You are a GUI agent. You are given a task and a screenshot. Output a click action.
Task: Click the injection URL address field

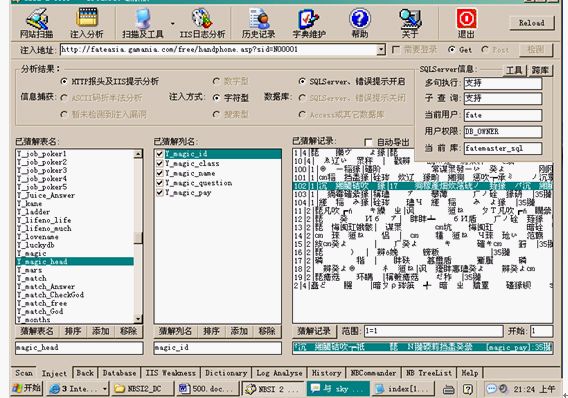(x=218, y=49)
